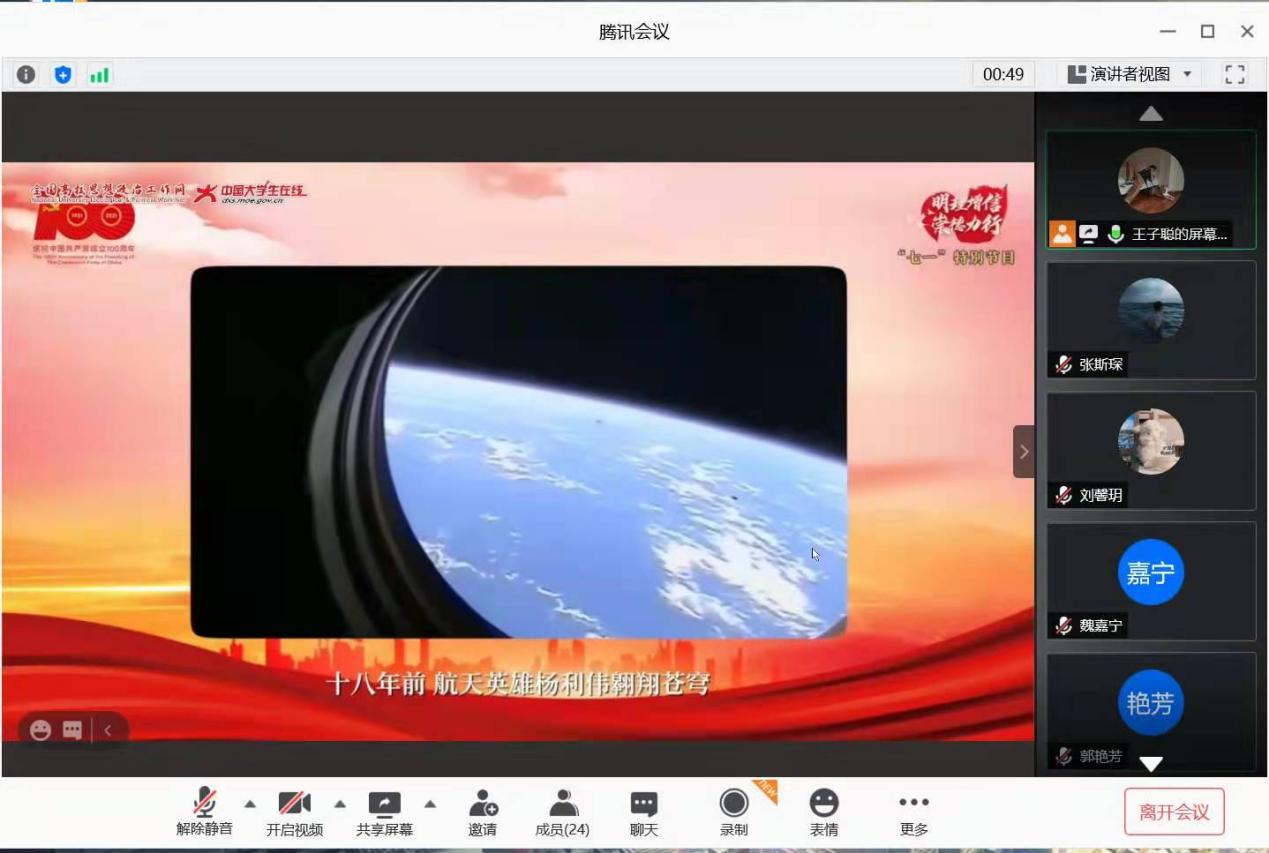Click the blue security shield icon
This screenshot has height=853, width=1269.
(63, 74)
